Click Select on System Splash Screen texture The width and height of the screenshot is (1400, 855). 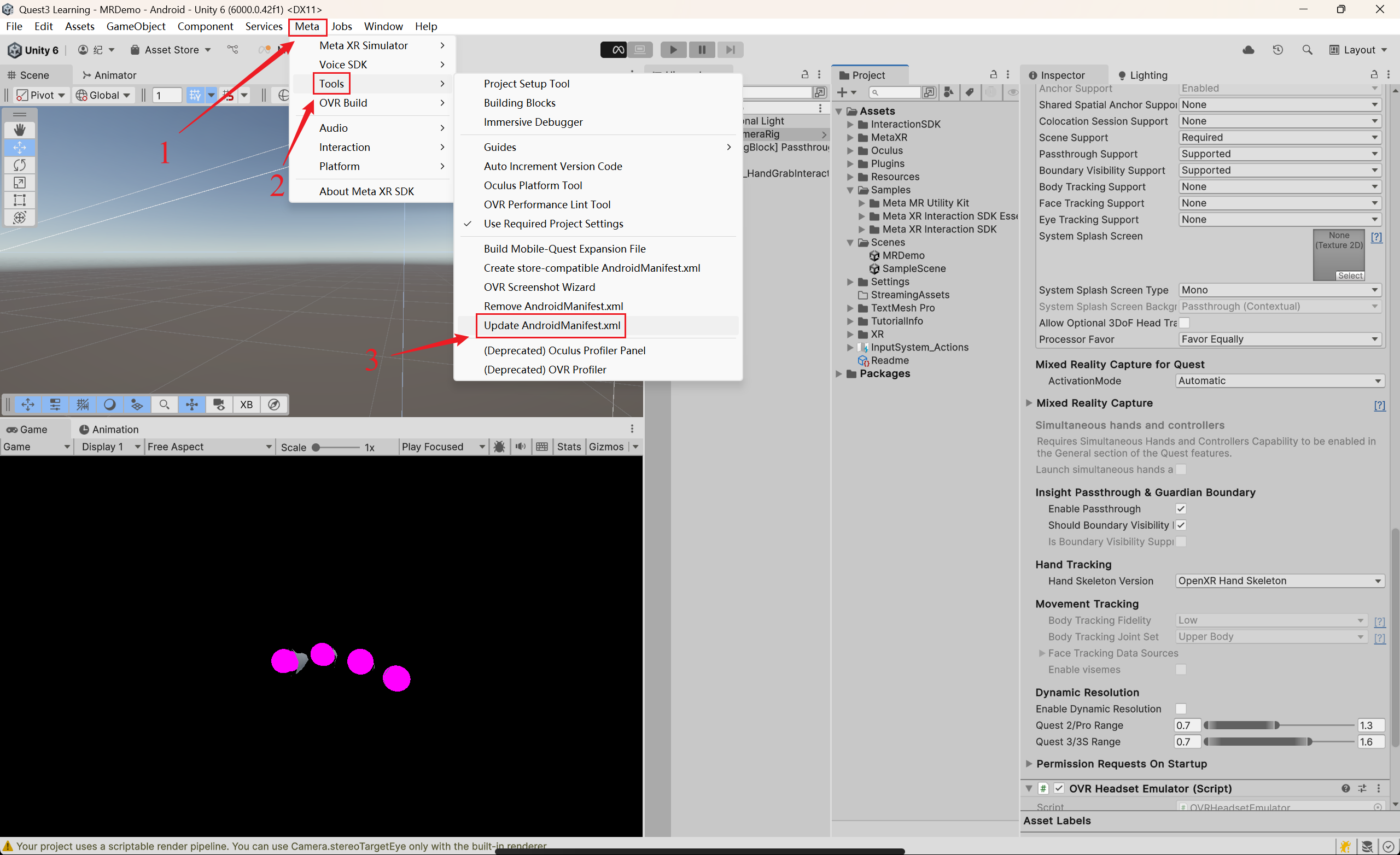click(1350, 276)
